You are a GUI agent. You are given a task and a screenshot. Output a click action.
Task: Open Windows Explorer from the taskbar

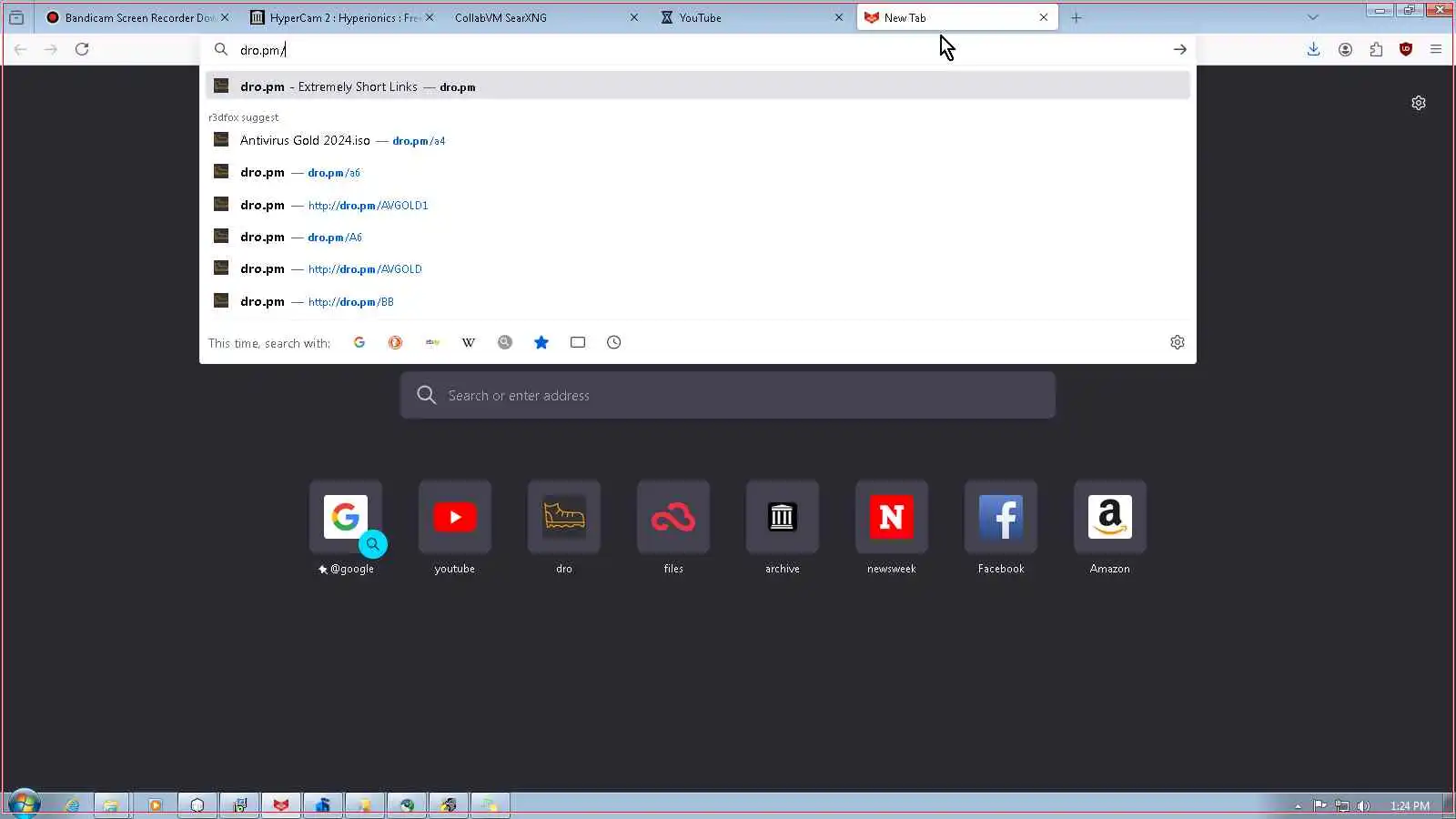pos(111,805)
